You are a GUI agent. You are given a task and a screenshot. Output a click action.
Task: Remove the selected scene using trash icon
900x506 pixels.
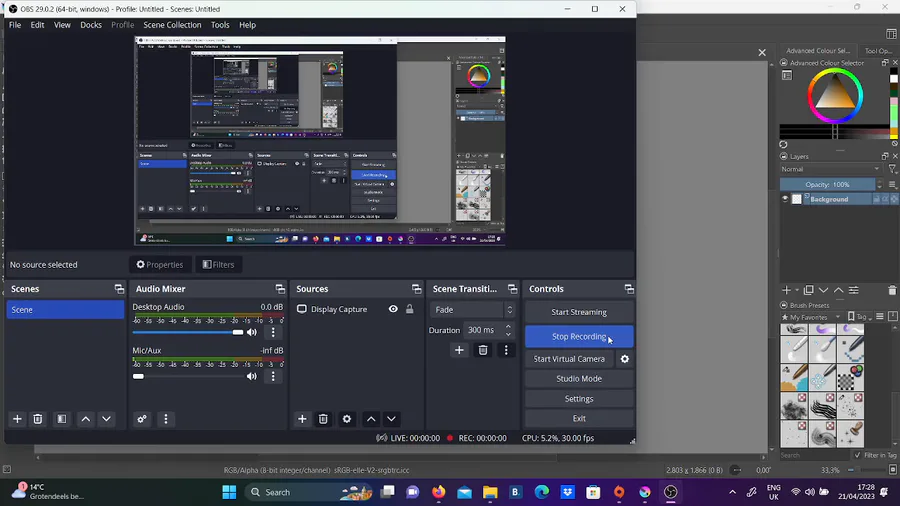[38, 419]
